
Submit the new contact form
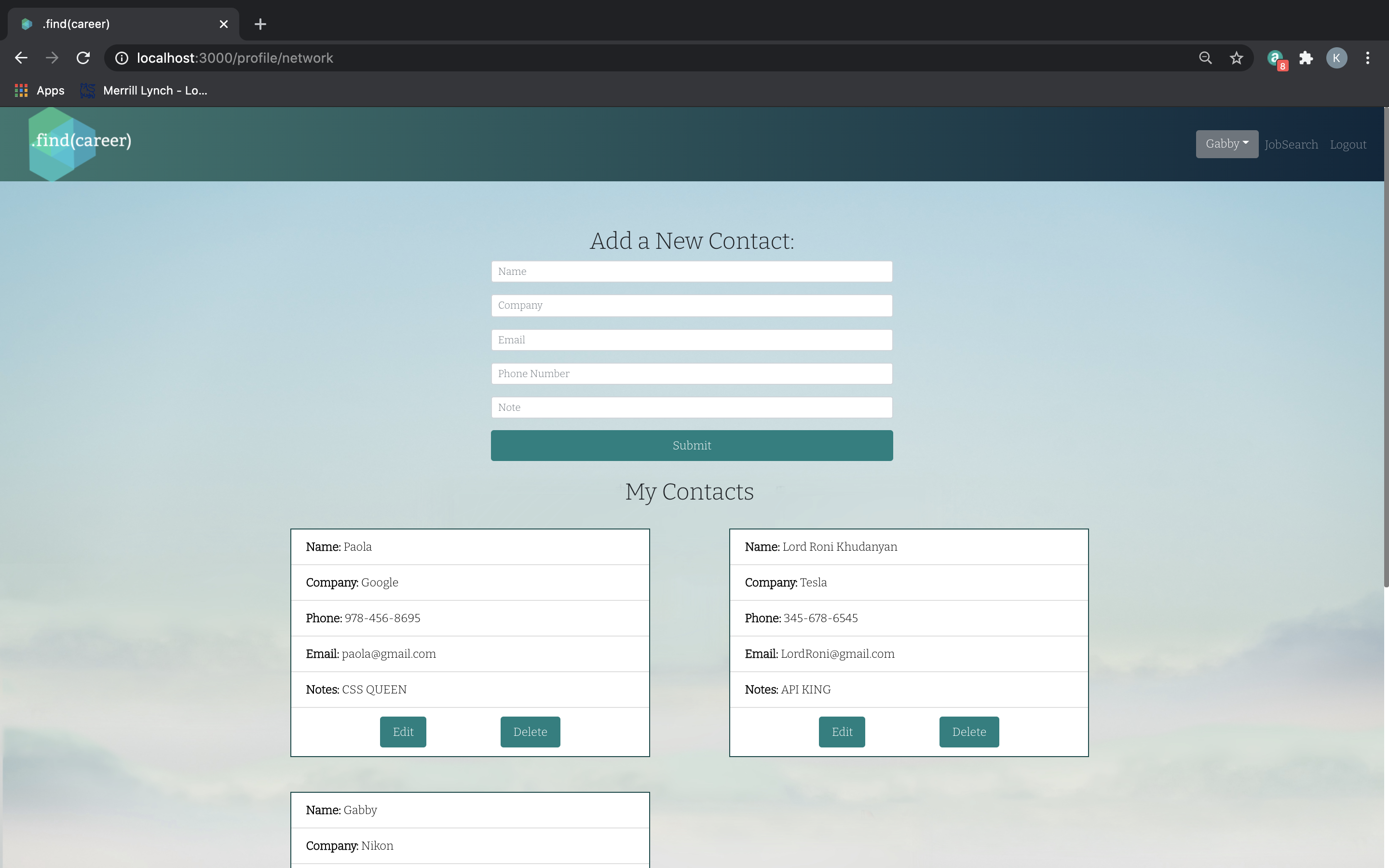pyautogui.click(x=692, y=446)
